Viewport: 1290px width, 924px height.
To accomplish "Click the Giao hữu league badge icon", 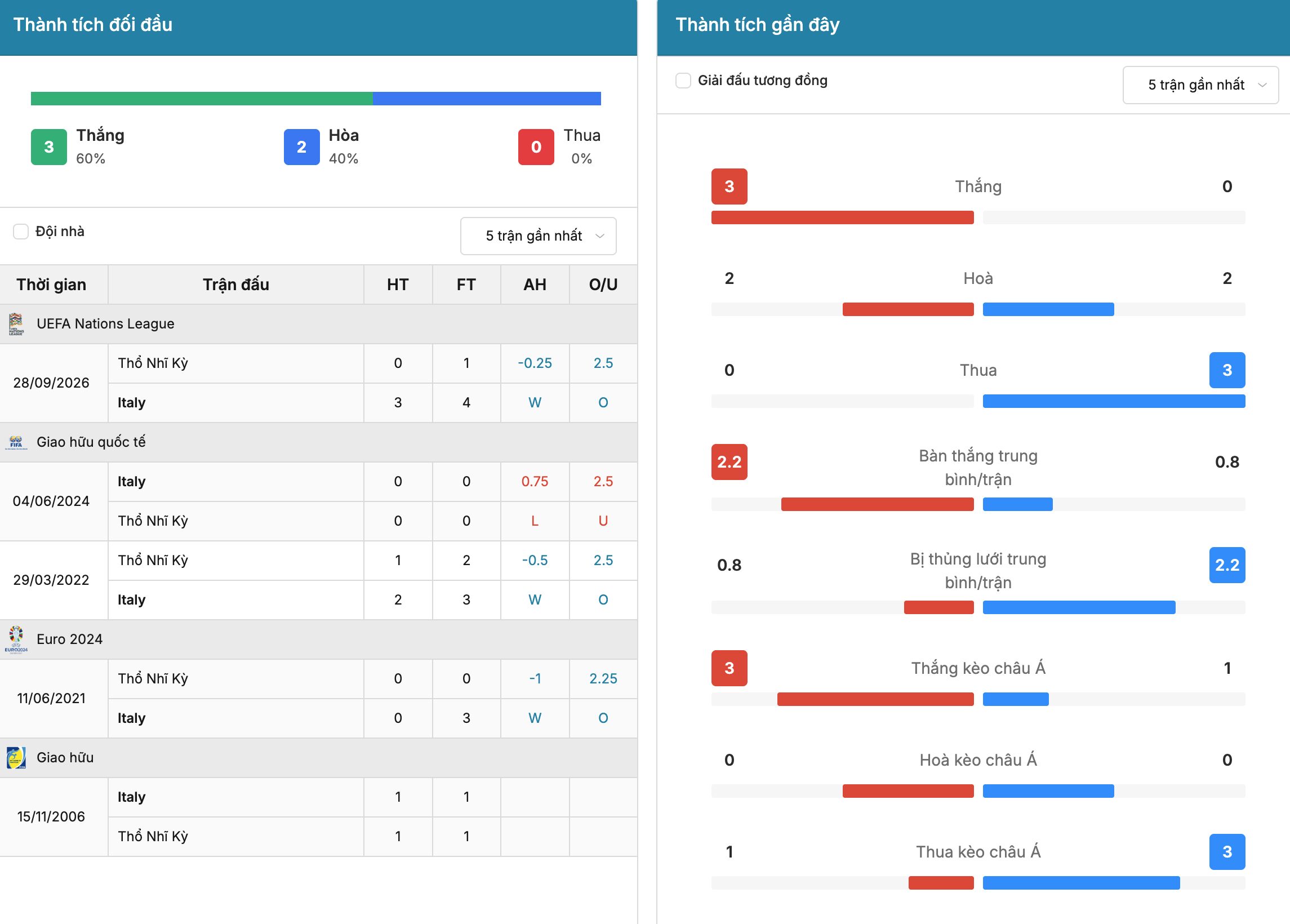I will (x=16, y=758).
